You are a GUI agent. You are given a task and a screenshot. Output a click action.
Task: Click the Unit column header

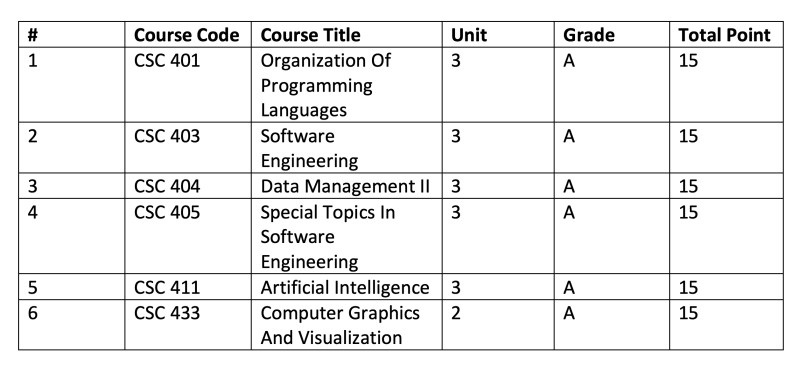tap(469, 35)
